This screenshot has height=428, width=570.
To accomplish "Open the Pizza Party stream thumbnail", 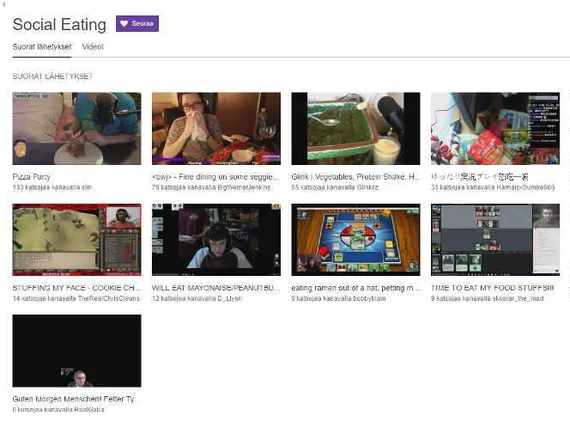I will (x=77, y=129).
